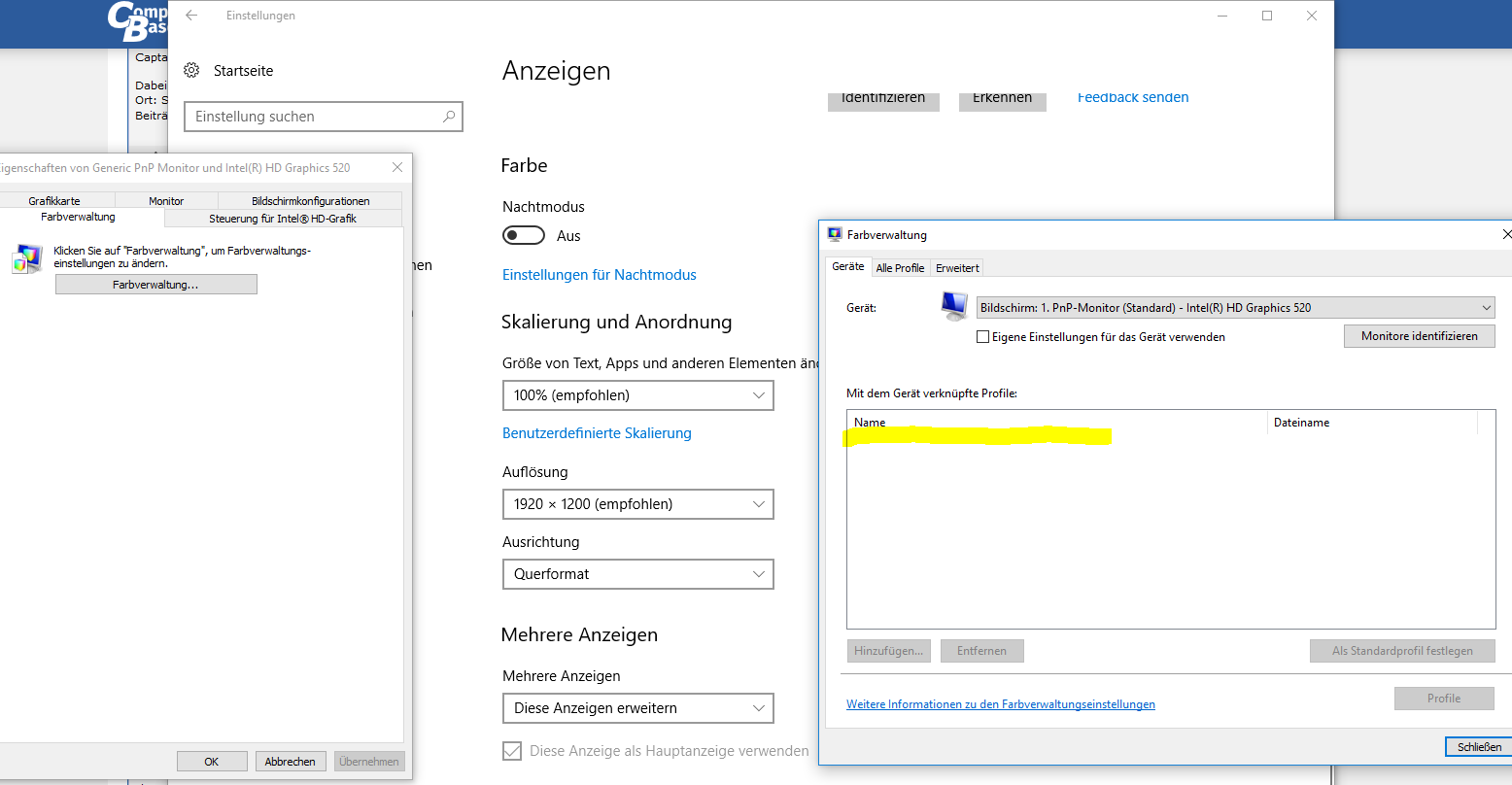
Task: Open the 100% (empfohlen) scaling dropdown
Action: [637, 395]
